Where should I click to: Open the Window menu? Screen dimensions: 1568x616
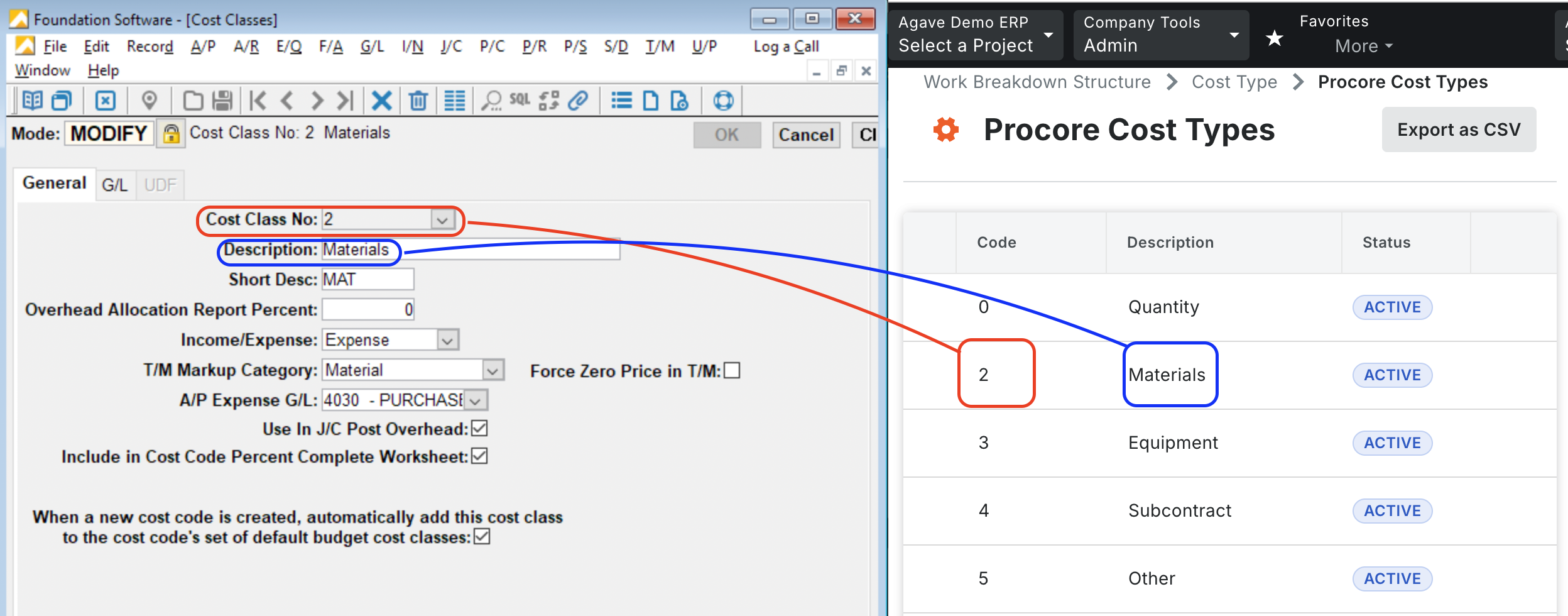(x=43, y=70)
